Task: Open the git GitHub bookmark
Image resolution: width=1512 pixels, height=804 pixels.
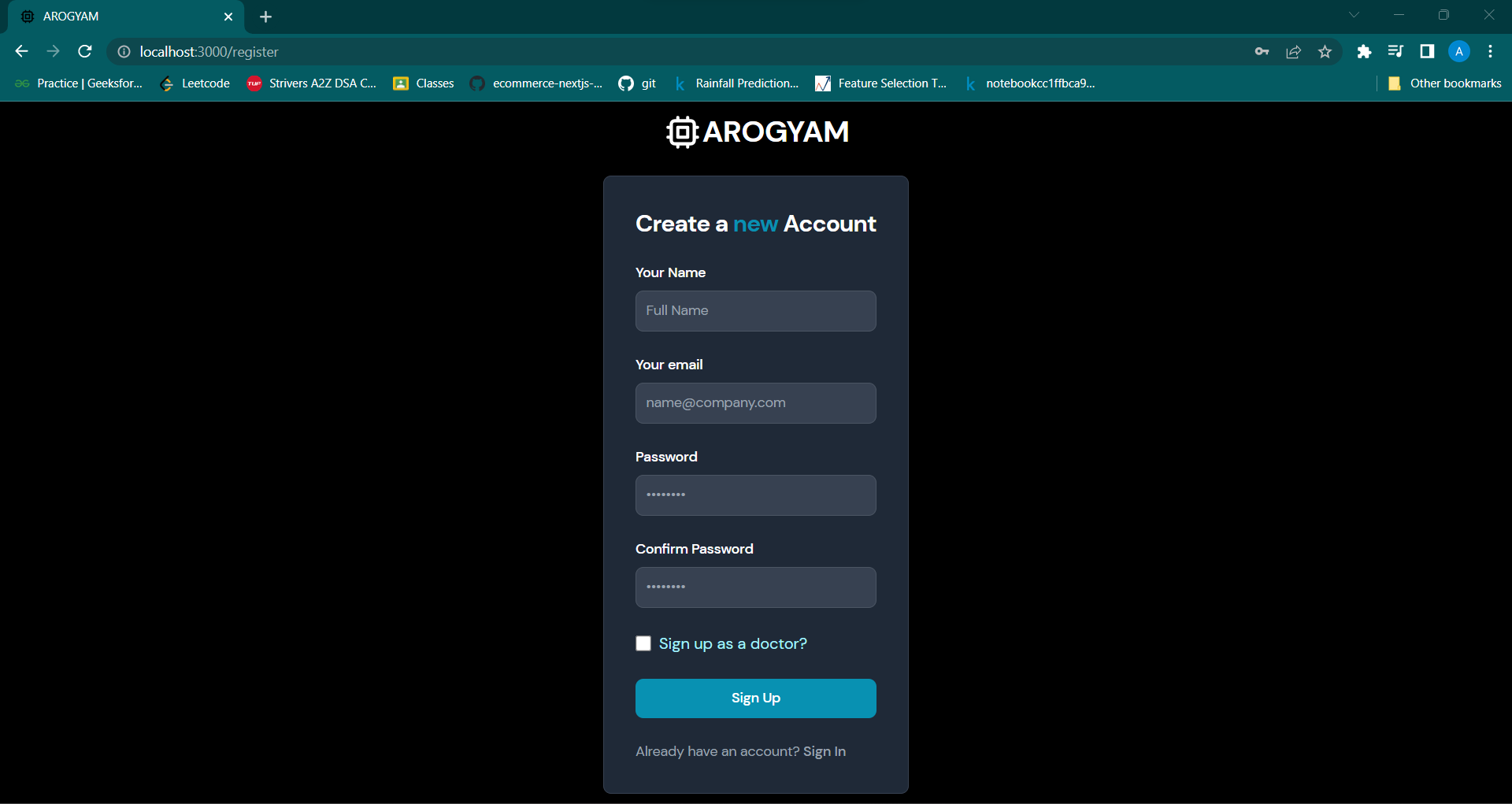Action: 637,83
